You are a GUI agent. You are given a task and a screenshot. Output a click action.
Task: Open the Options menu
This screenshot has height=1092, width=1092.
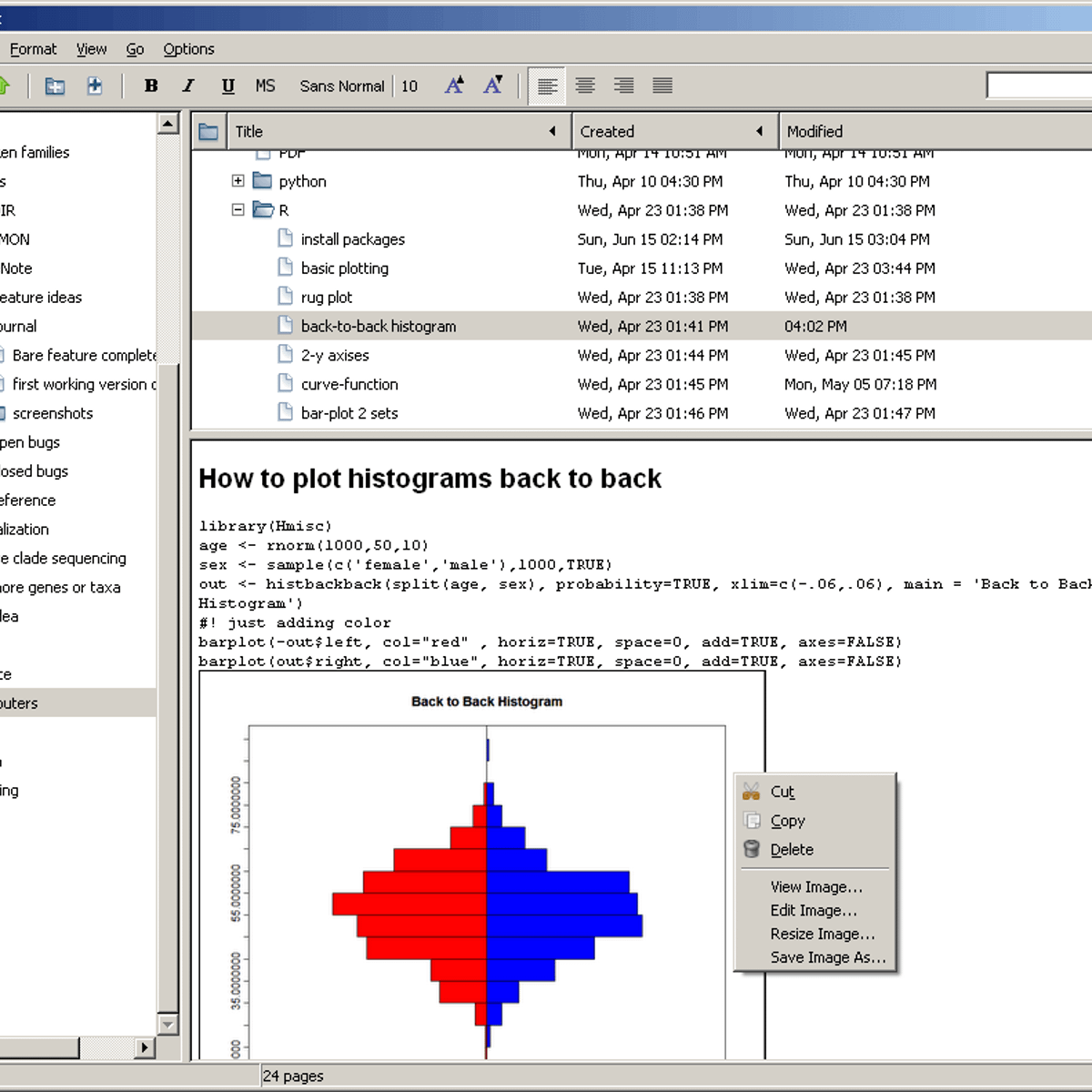188,49
